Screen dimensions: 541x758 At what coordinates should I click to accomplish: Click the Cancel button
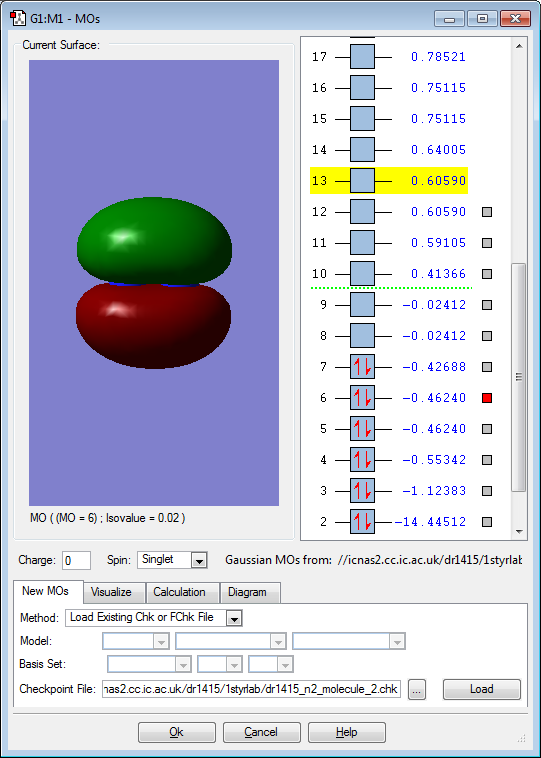(262, 732)
